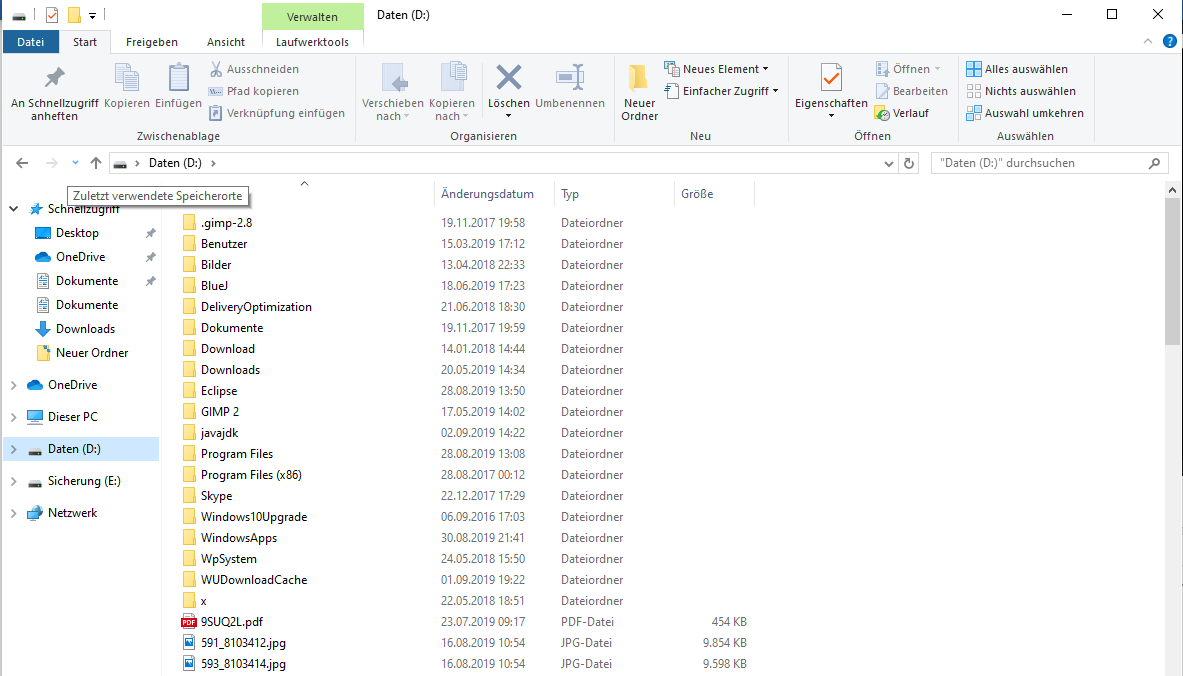Click Nichts auswählen
The height and width of the screenshot is (676, 1183).
pyautogui.click(x=1021, y=91)
